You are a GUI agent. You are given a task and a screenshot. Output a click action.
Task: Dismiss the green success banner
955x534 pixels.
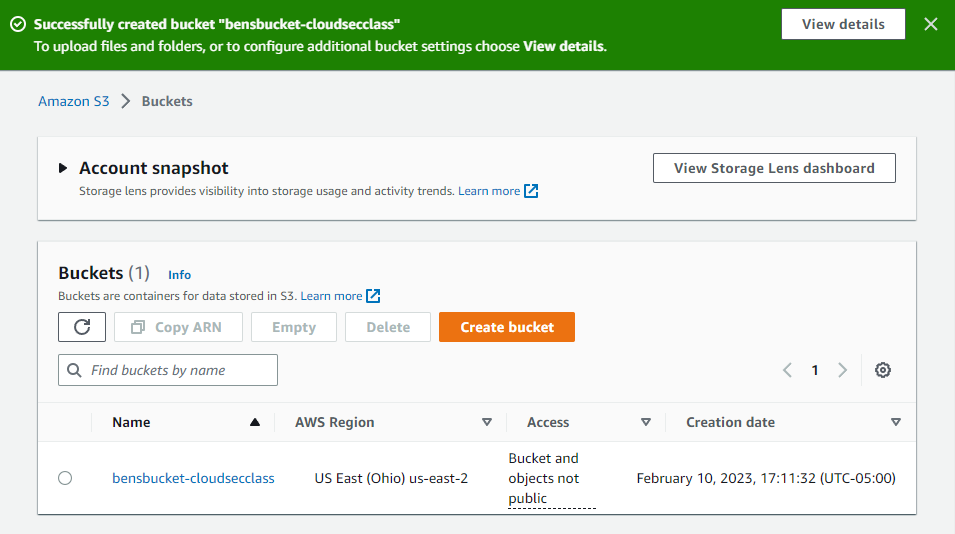tap(931, 24)
